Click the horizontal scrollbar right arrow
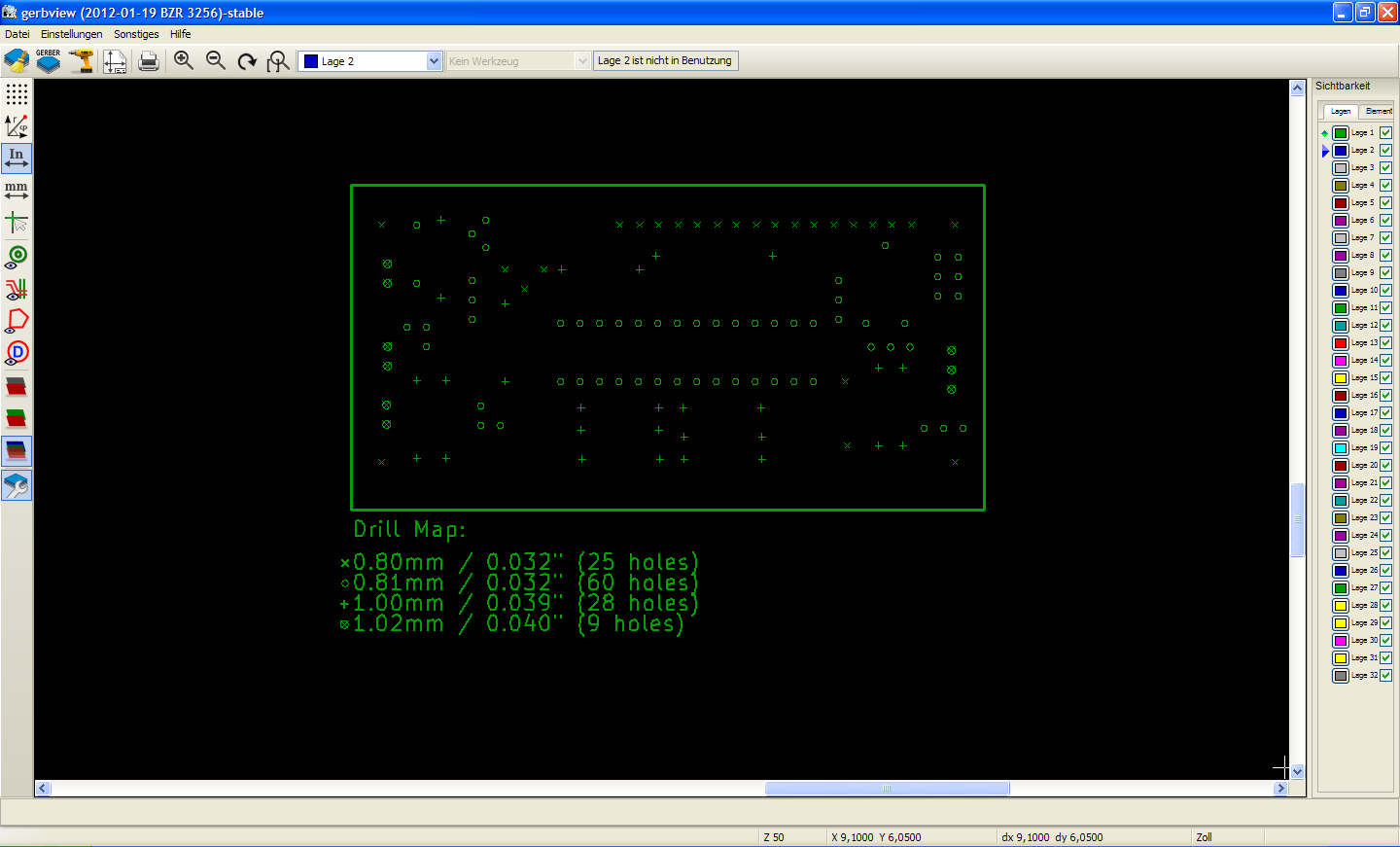Screen dimensions: 1400x847 coord(1280,789)
